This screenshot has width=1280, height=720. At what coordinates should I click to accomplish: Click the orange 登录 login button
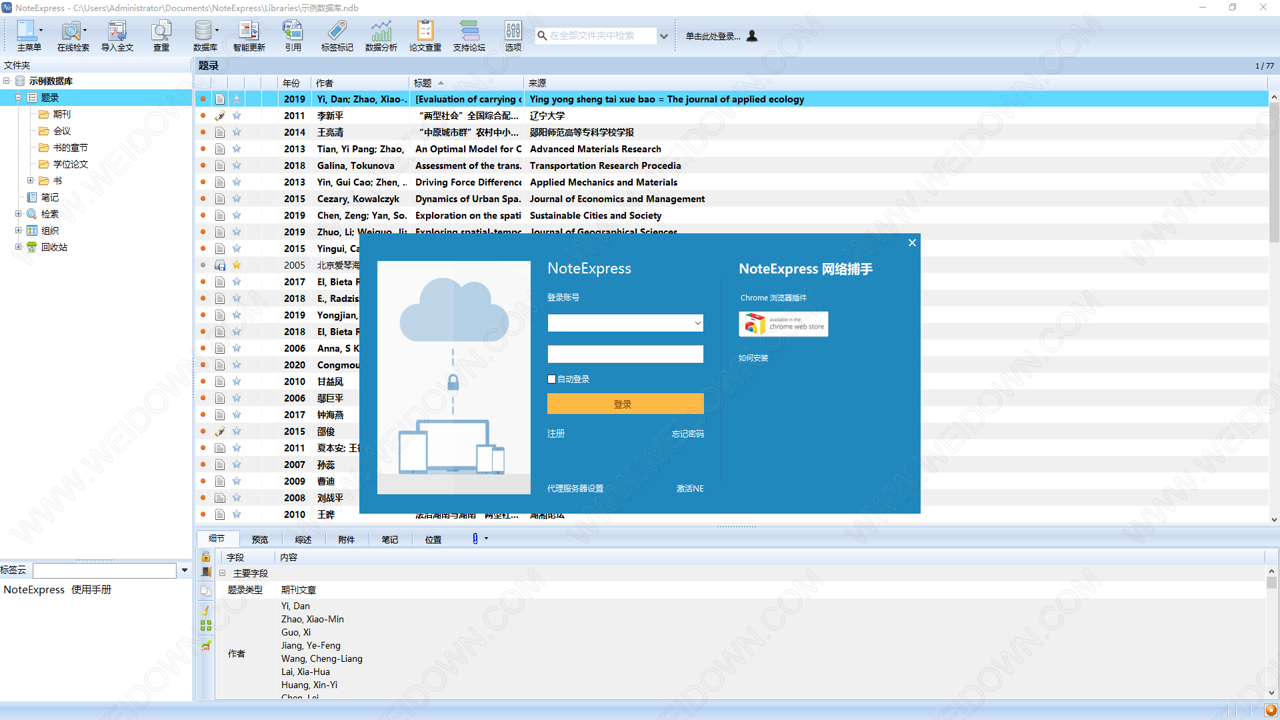pyautogui.click(x=625, y=404)
